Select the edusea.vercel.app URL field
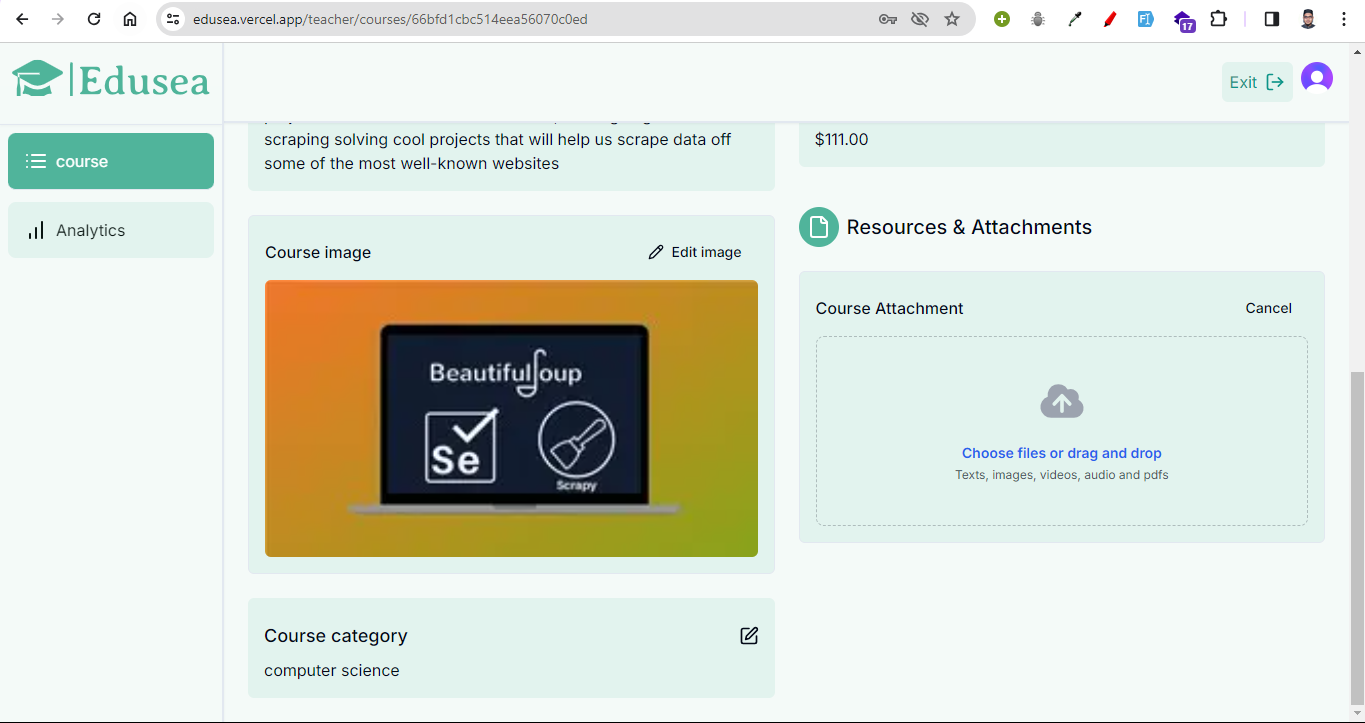This screenshot has height=723, width=1365. [390, 19]
